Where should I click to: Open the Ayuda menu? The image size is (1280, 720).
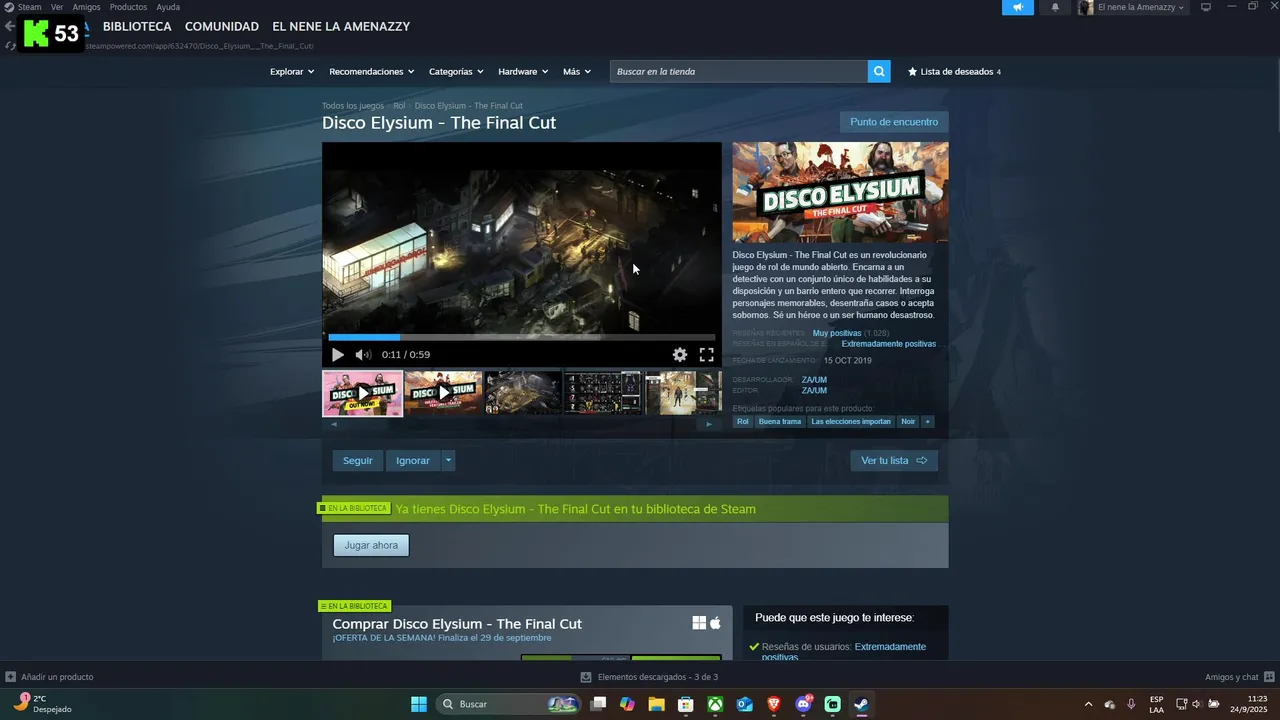tap(168, 7)
